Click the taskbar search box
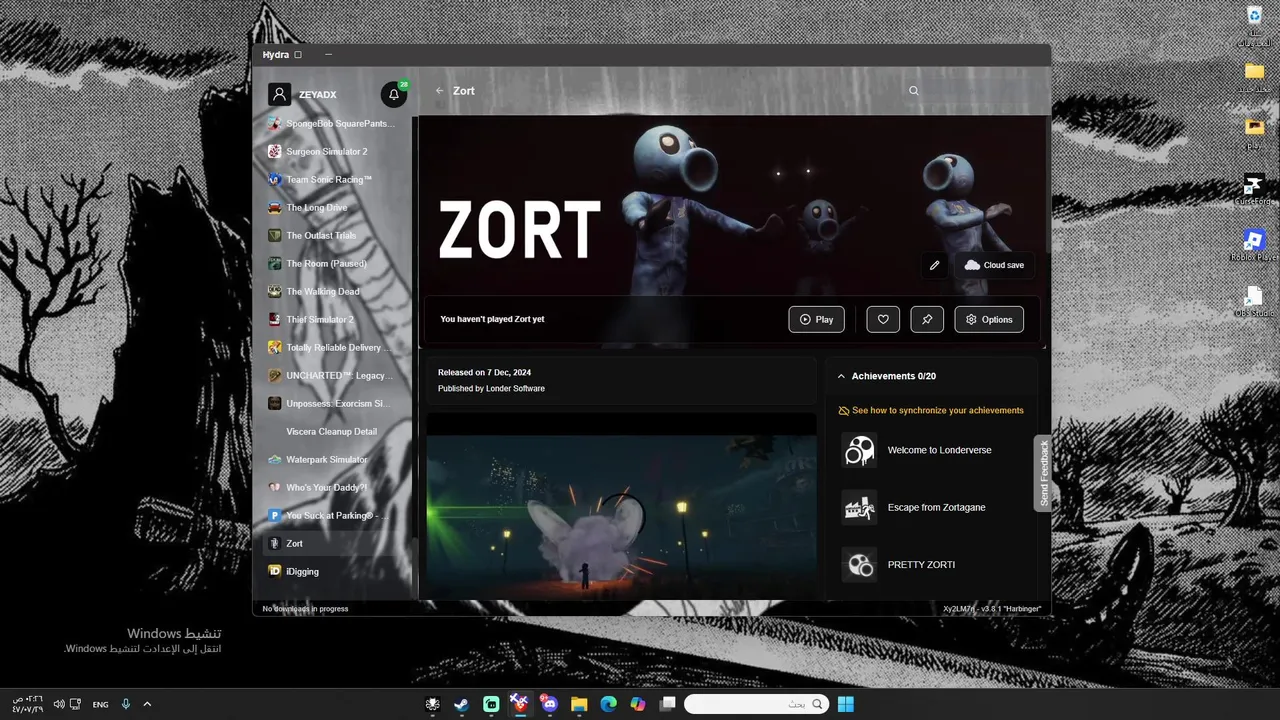 756,704
